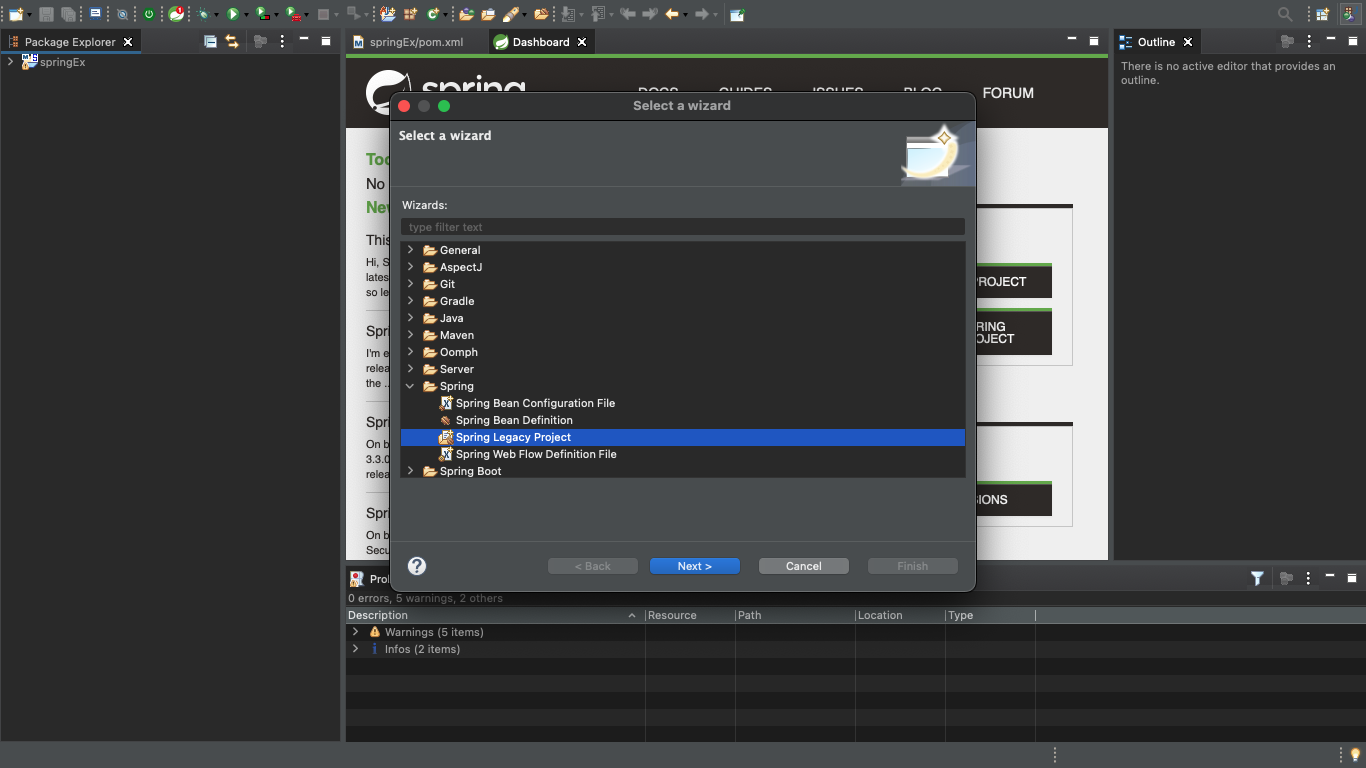Screen dimensions: 1366x768
Task: Click the Path column header
Action: point(795,615)
